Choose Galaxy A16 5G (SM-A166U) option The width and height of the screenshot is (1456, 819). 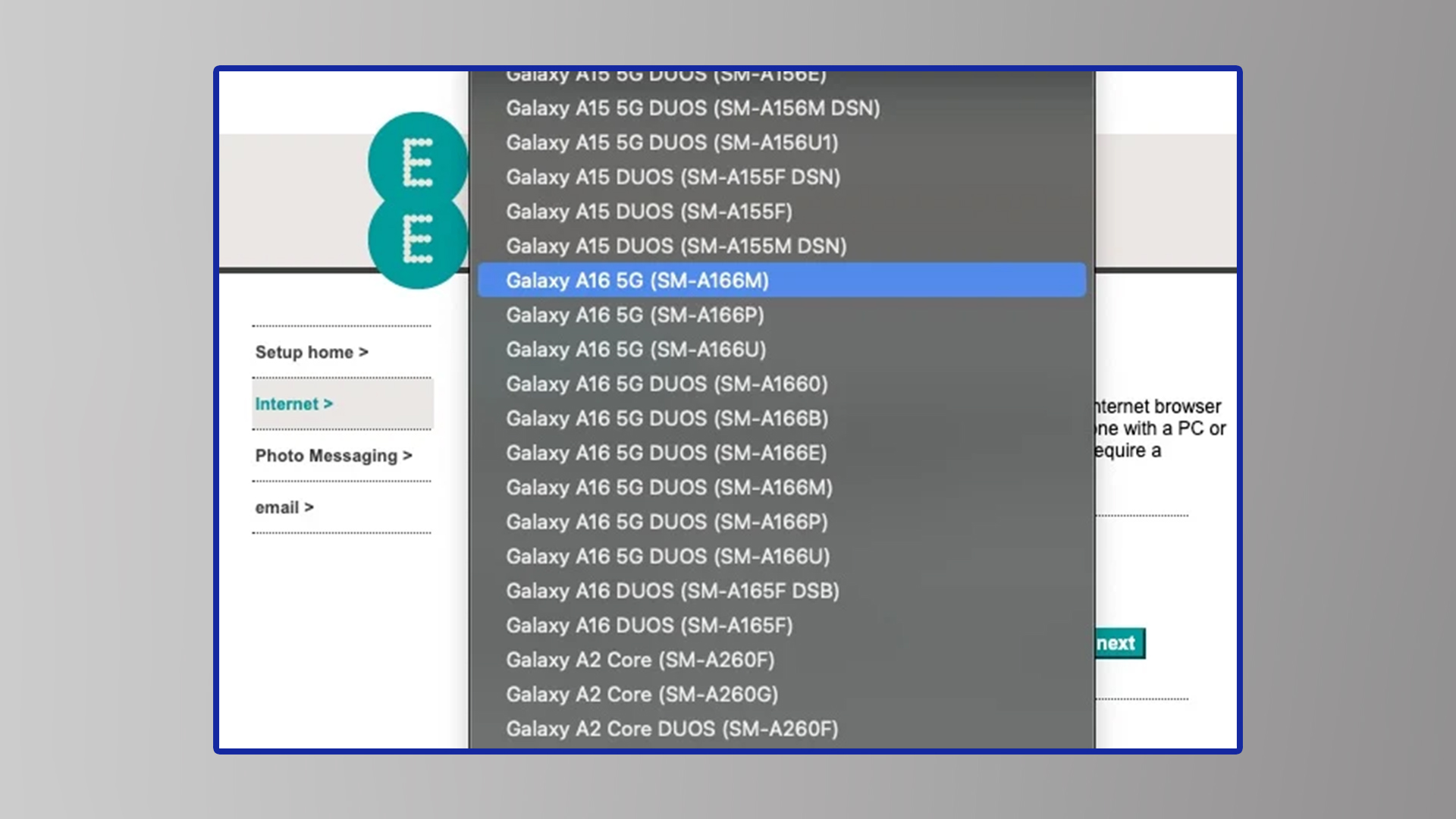781,350
